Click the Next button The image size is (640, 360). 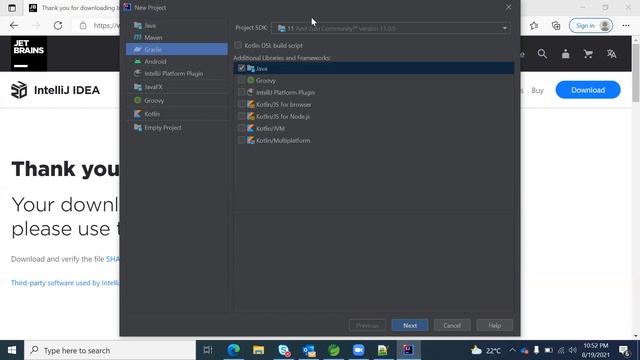(410, 325)
